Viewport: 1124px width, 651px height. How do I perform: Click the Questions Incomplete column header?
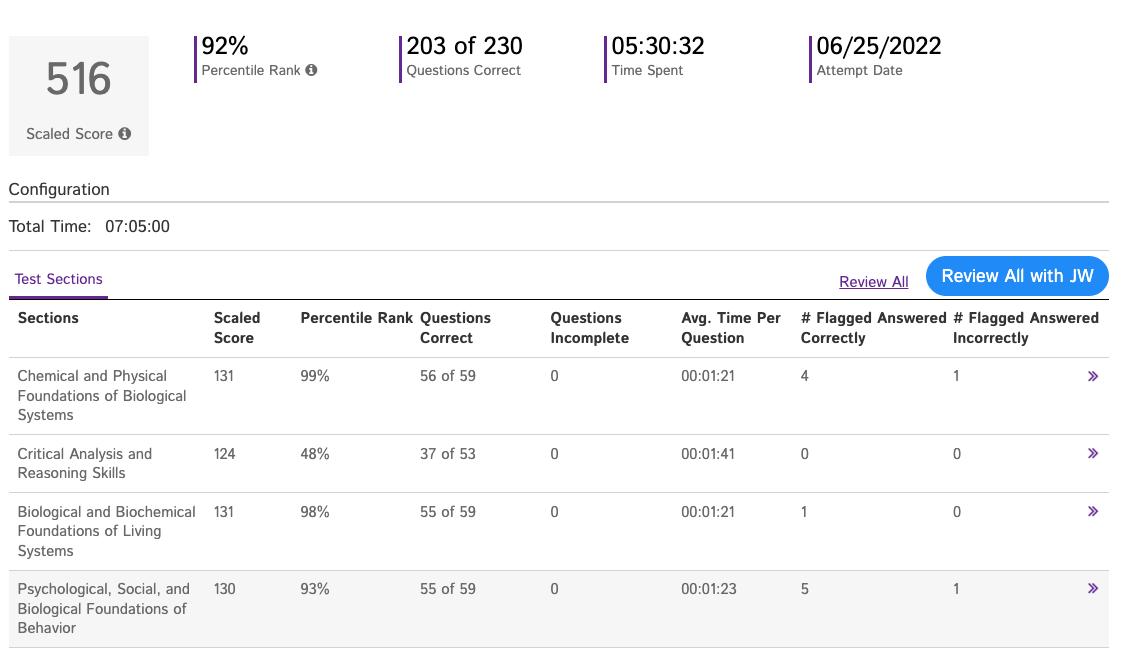[x=590, y=328]
